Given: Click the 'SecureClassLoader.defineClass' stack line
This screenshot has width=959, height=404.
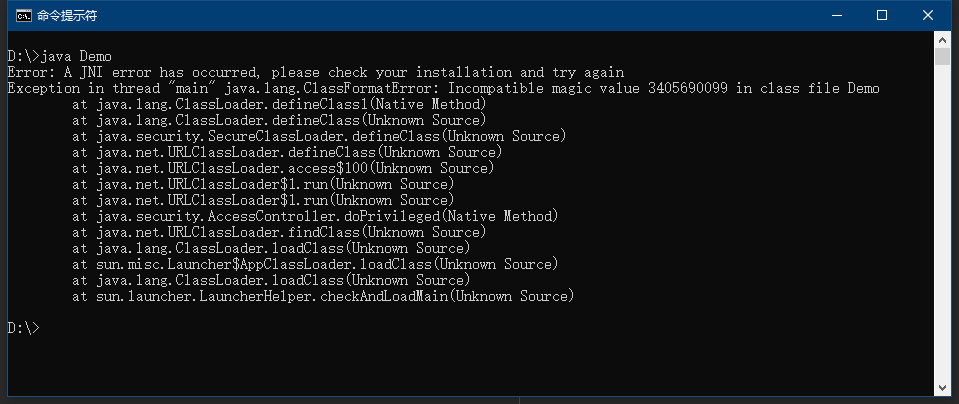Looking at the screenshot, I should [x=319, y=136].
